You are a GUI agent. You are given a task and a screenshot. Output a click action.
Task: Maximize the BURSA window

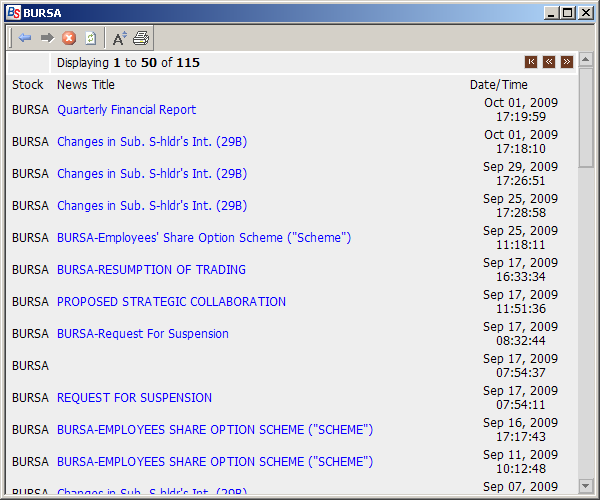568,13
